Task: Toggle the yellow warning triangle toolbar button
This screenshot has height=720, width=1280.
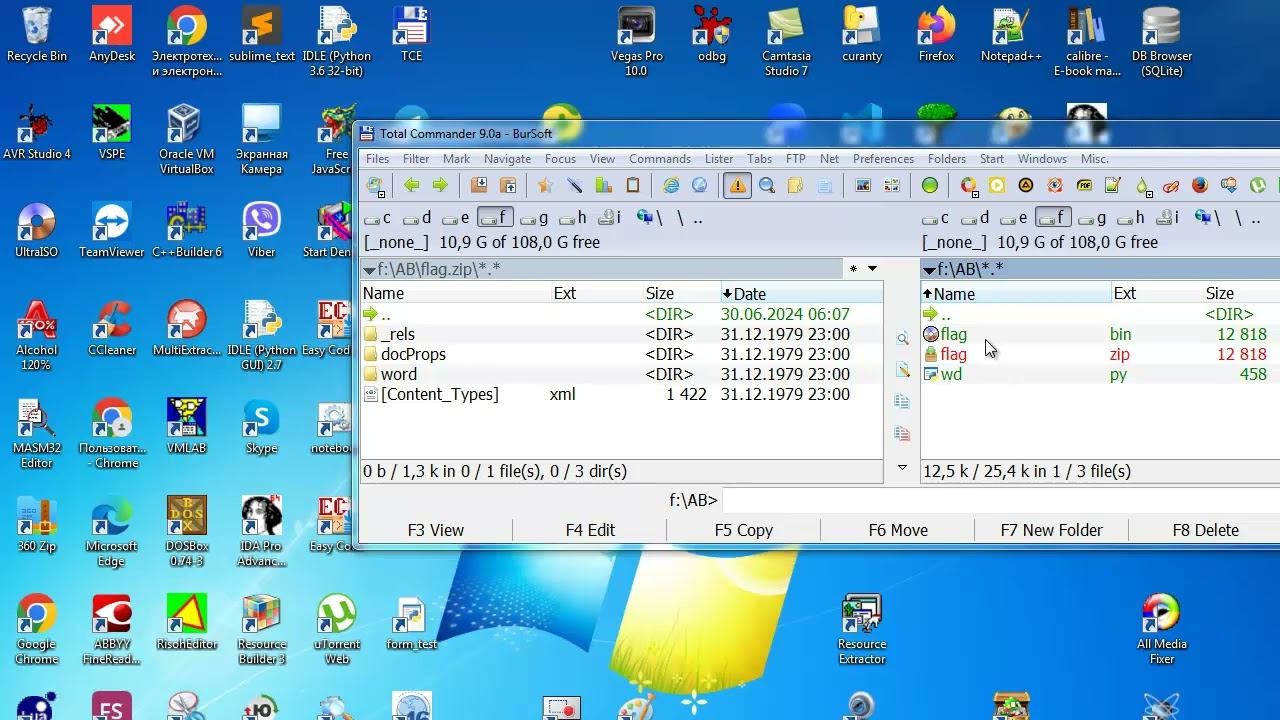Action: [x=737, y=185]
